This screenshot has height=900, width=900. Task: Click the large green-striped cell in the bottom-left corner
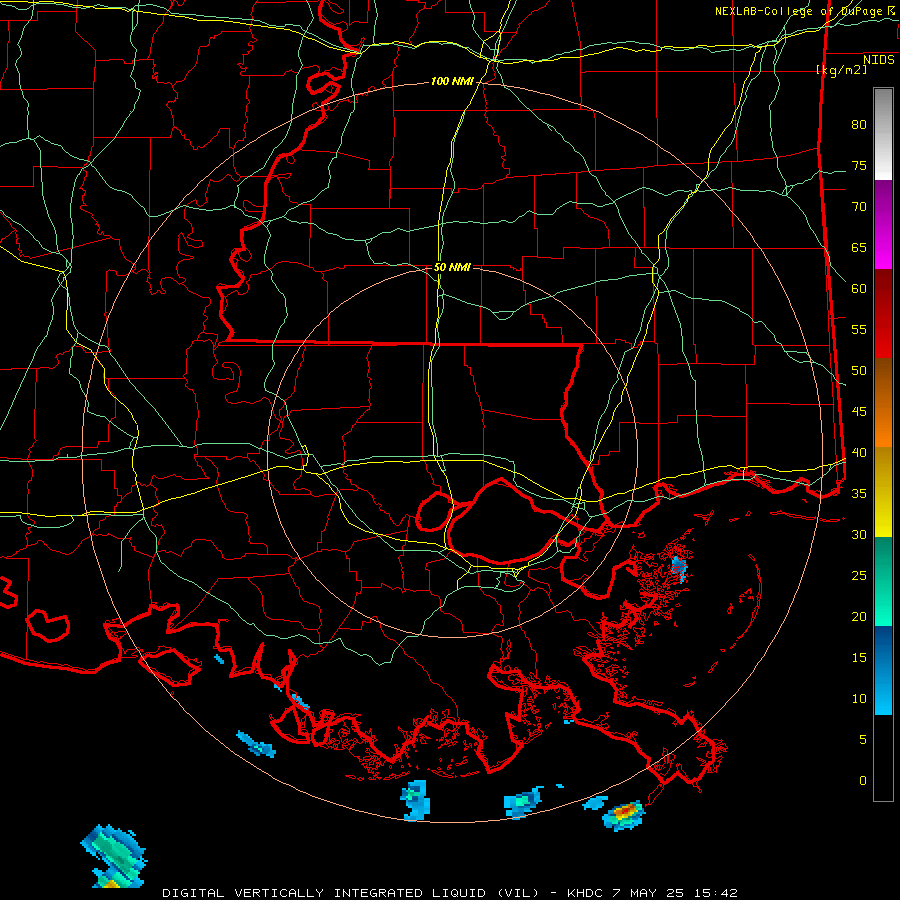point(114,856)
